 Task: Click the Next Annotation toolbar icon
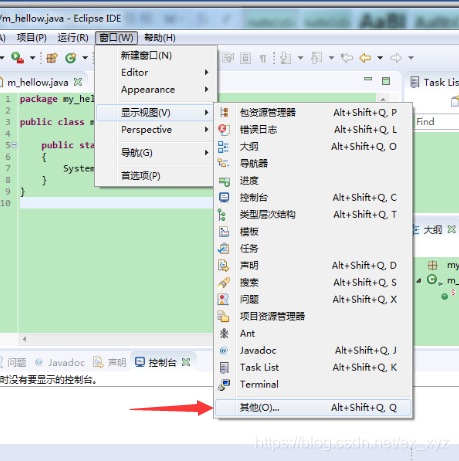(x=285, y=58)
